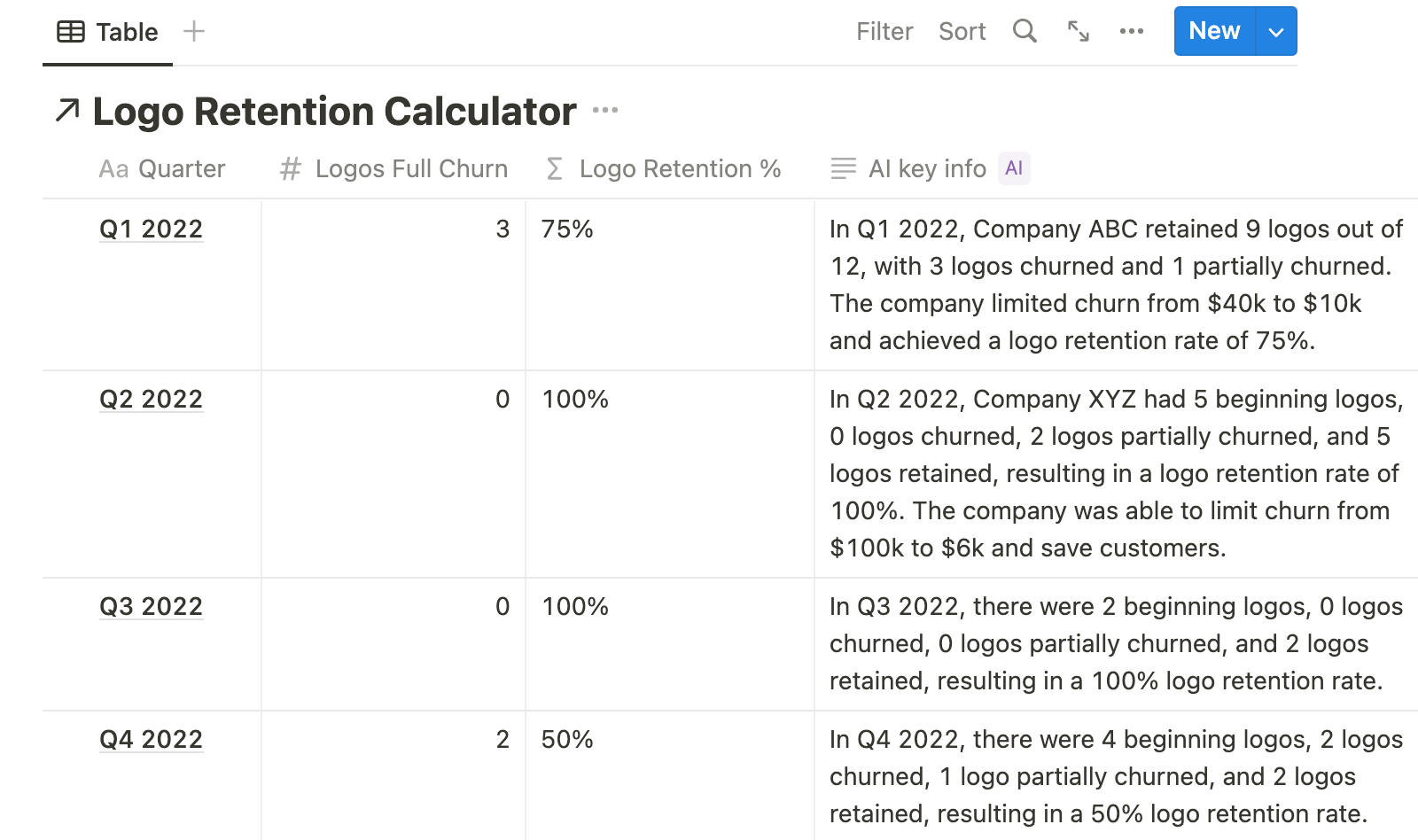
Task: Open the expand full-page arrows icon
Action: click(x=1078, y=31)
